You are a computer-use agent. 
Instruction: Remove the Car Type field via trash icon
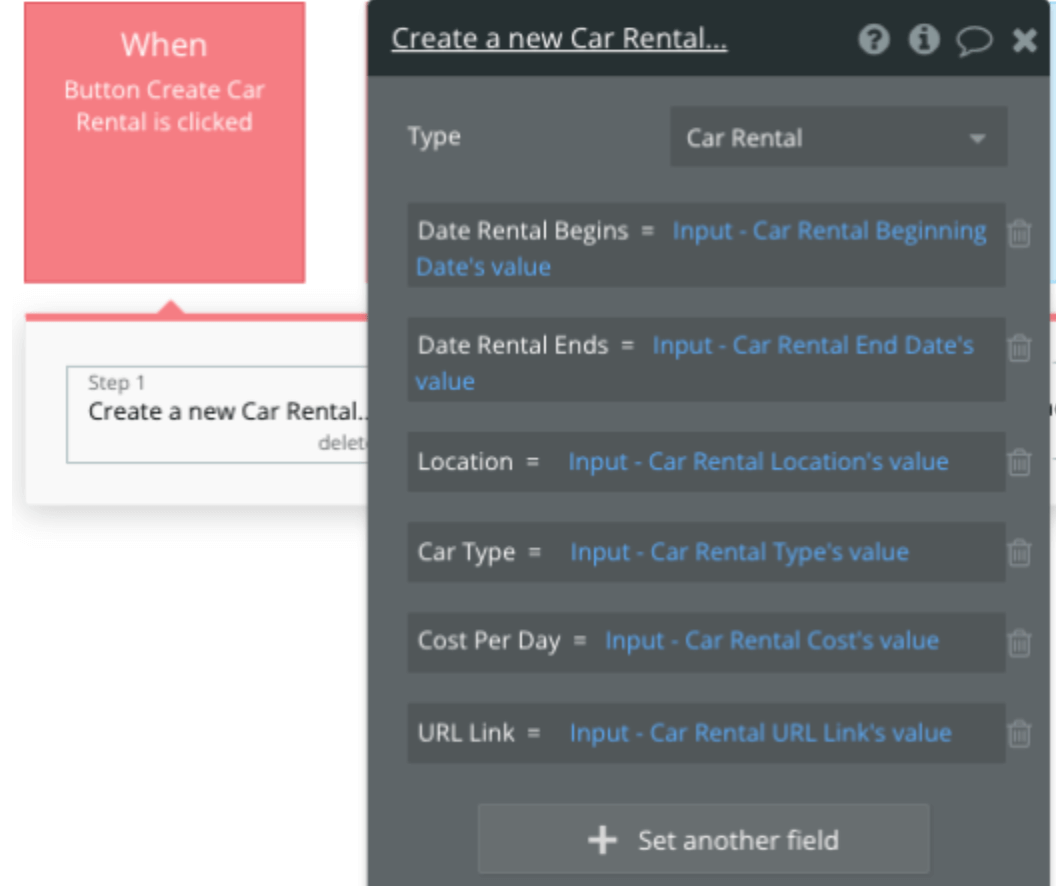[x=1021, y=551]
